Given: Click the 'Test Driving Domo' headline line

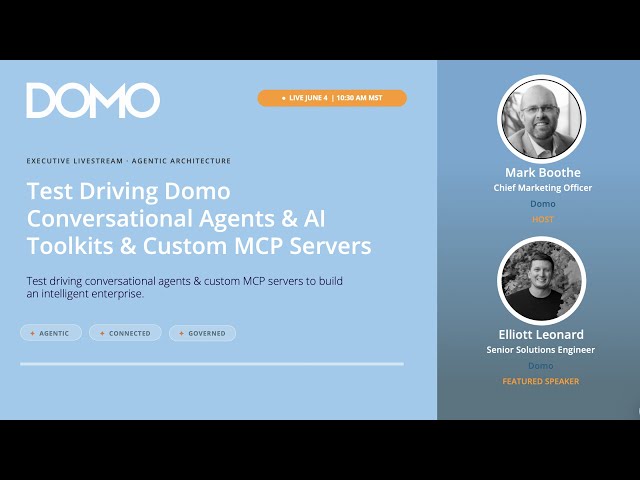Looking at the screenshot, I should click(129, 191).
